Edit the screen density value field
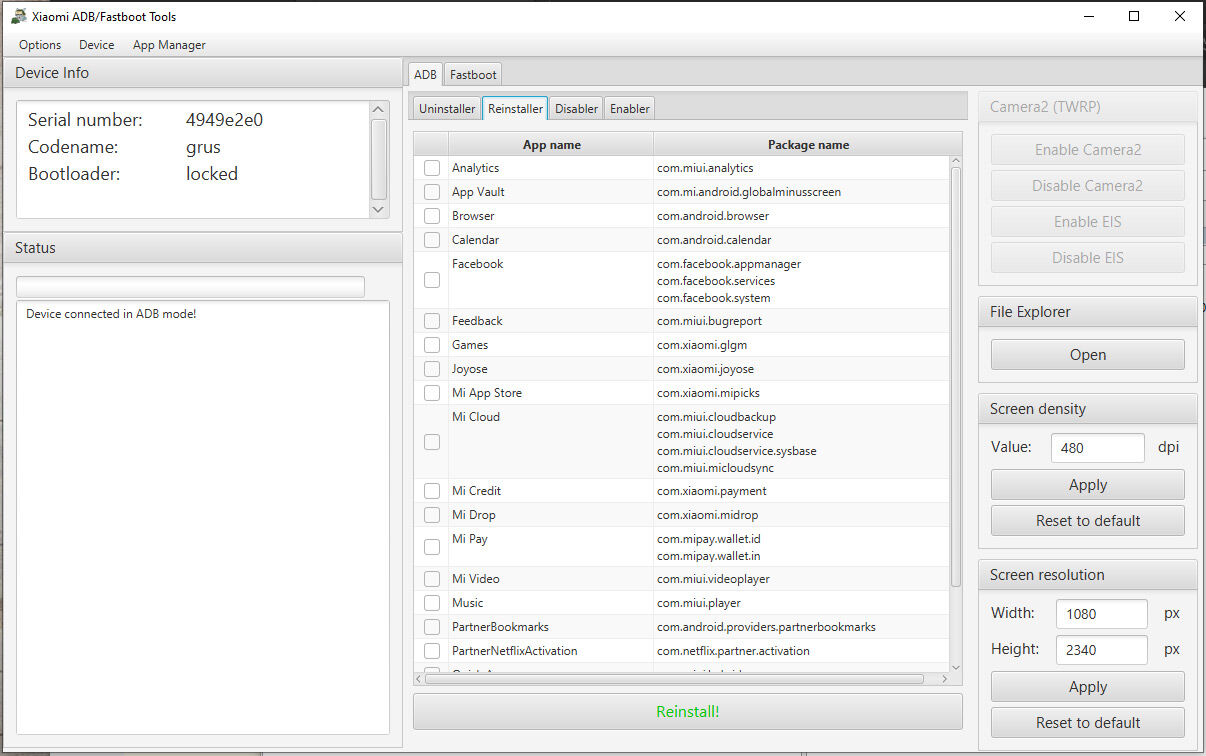This screenshot has width=1206, height=756. pyautogui.click(x=1098, y=448)
